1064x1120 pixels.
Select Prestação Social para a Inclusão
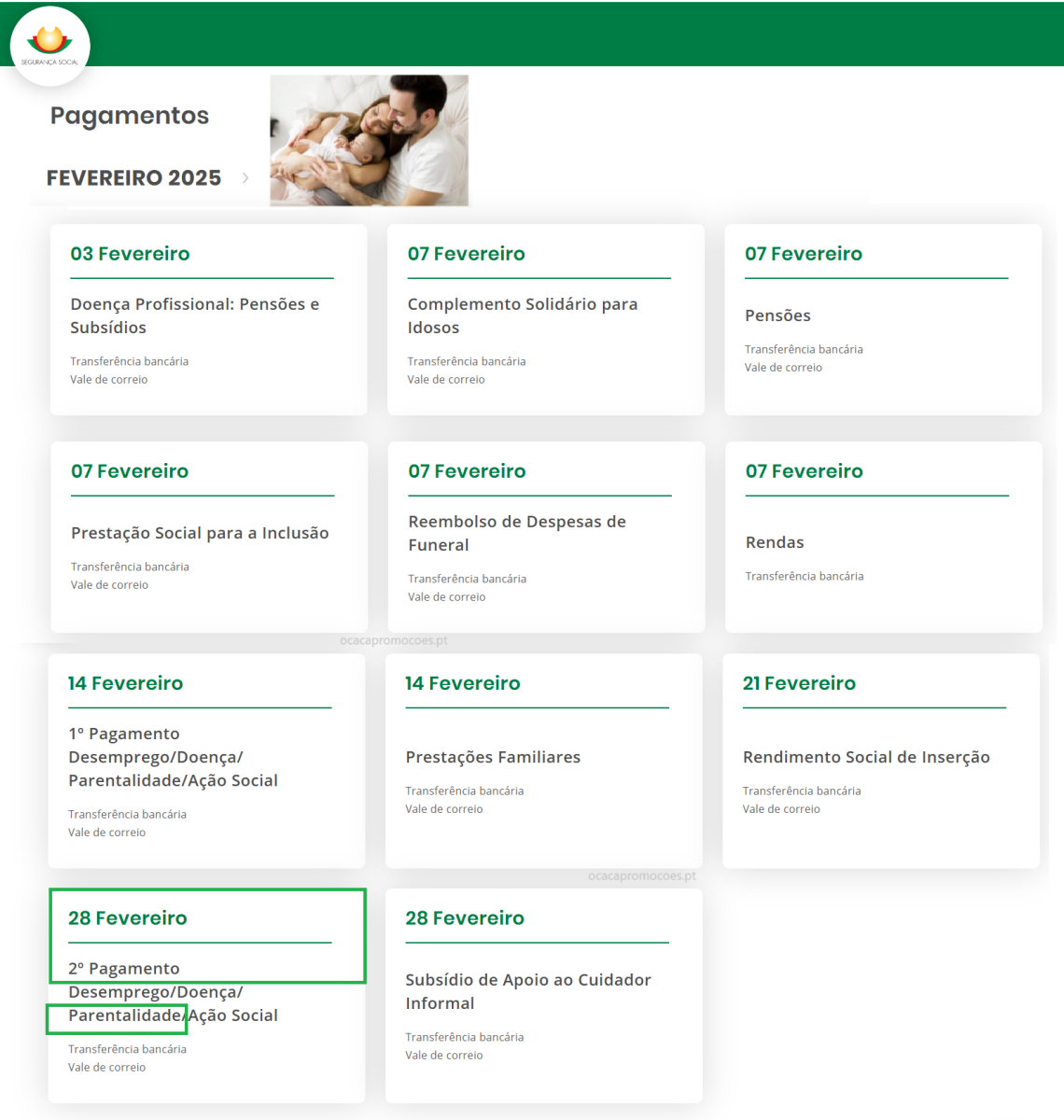[x=200, y=533]
